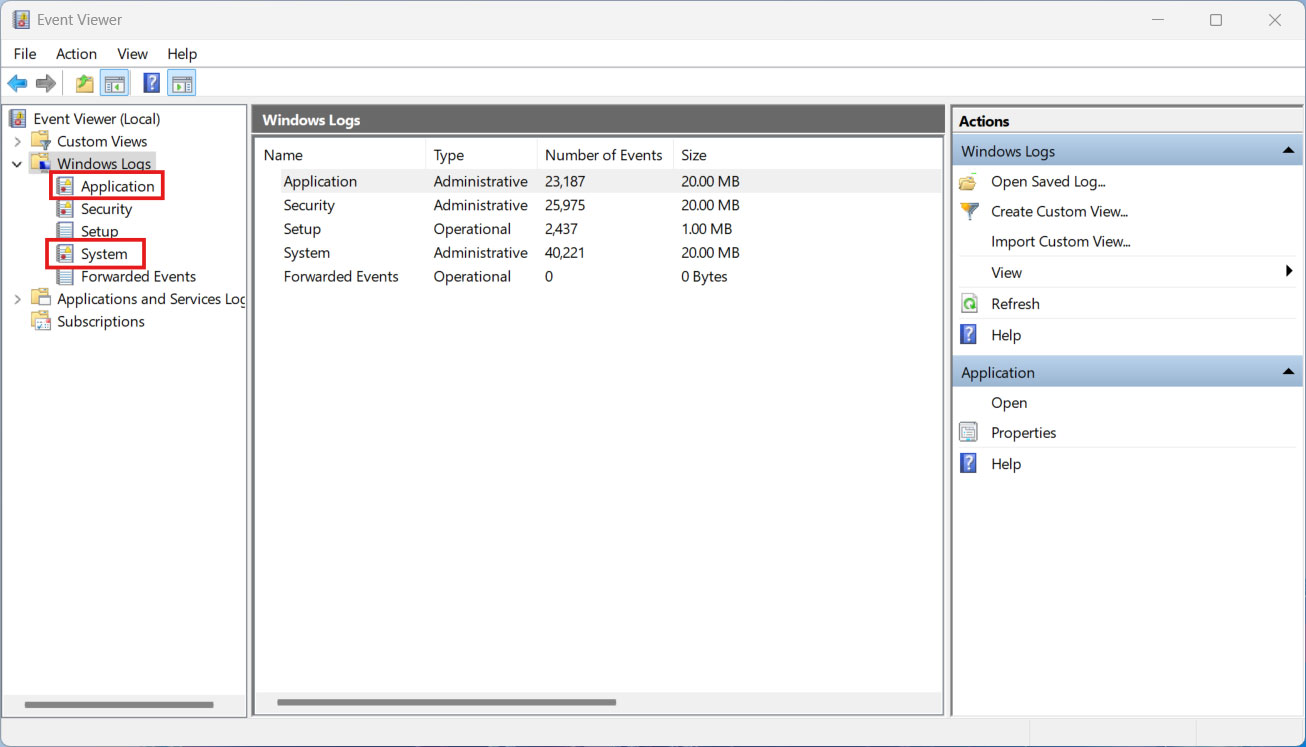Click the Subscriptions icon in tree
Viewport: 1306px width, 747px height.
pos(41,321)
